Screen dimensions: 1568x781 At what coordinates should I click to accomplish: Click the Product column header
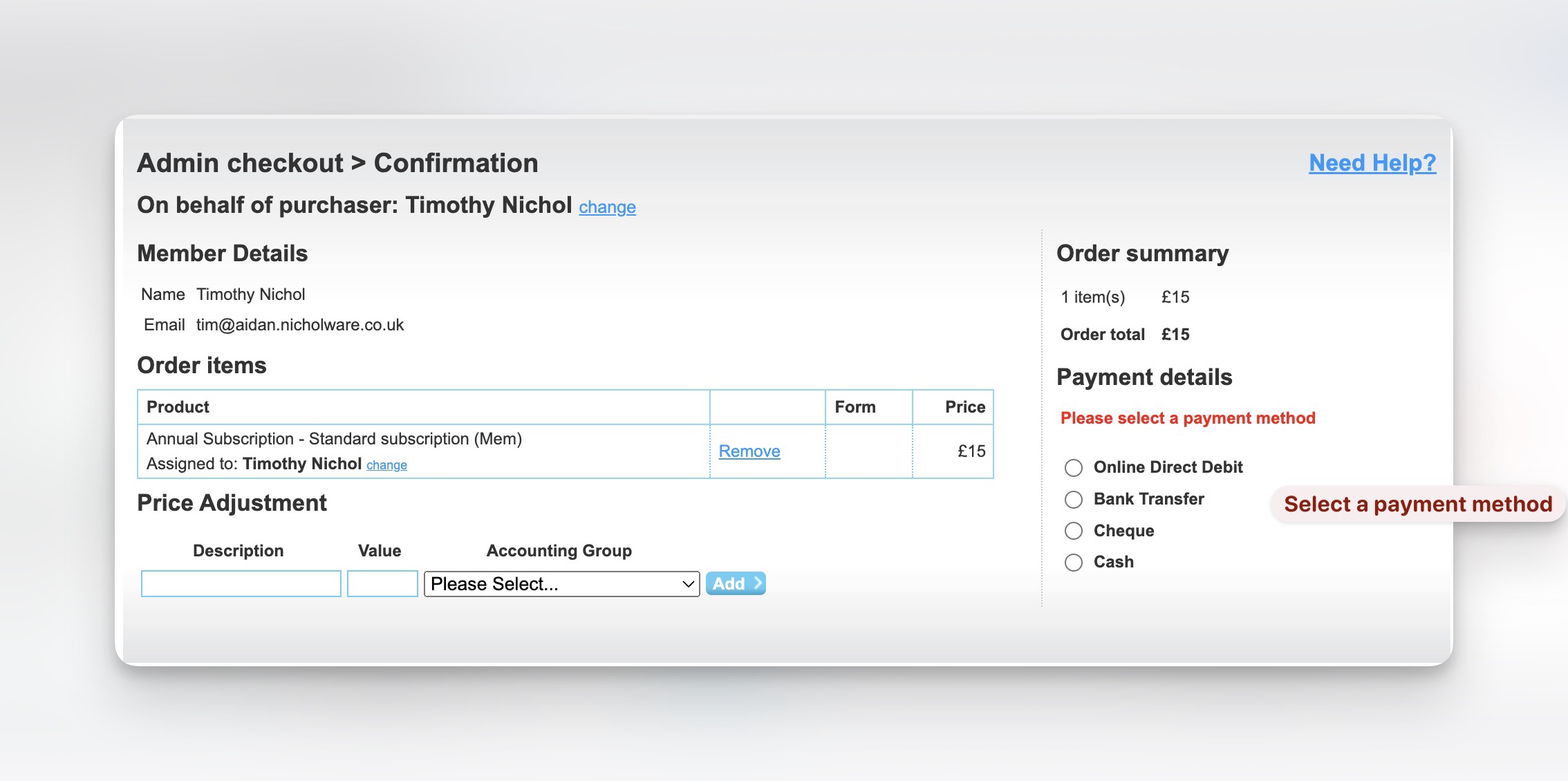click(x=178, y=407)
